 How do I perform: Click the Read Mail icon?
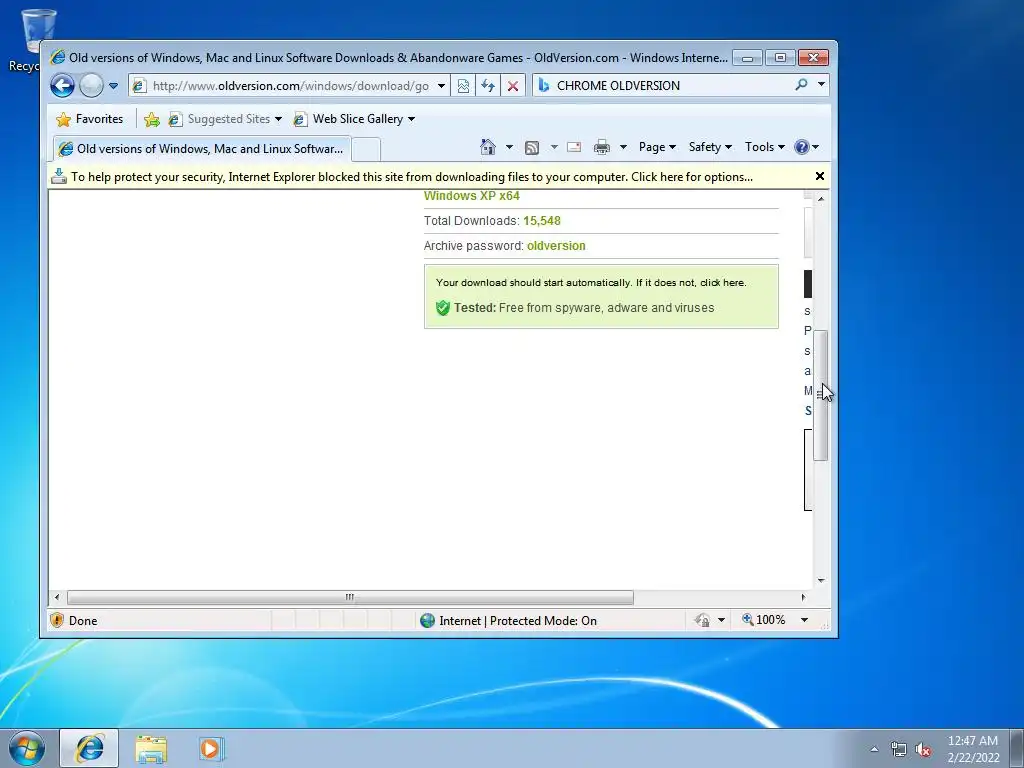[x=574, y=147]
